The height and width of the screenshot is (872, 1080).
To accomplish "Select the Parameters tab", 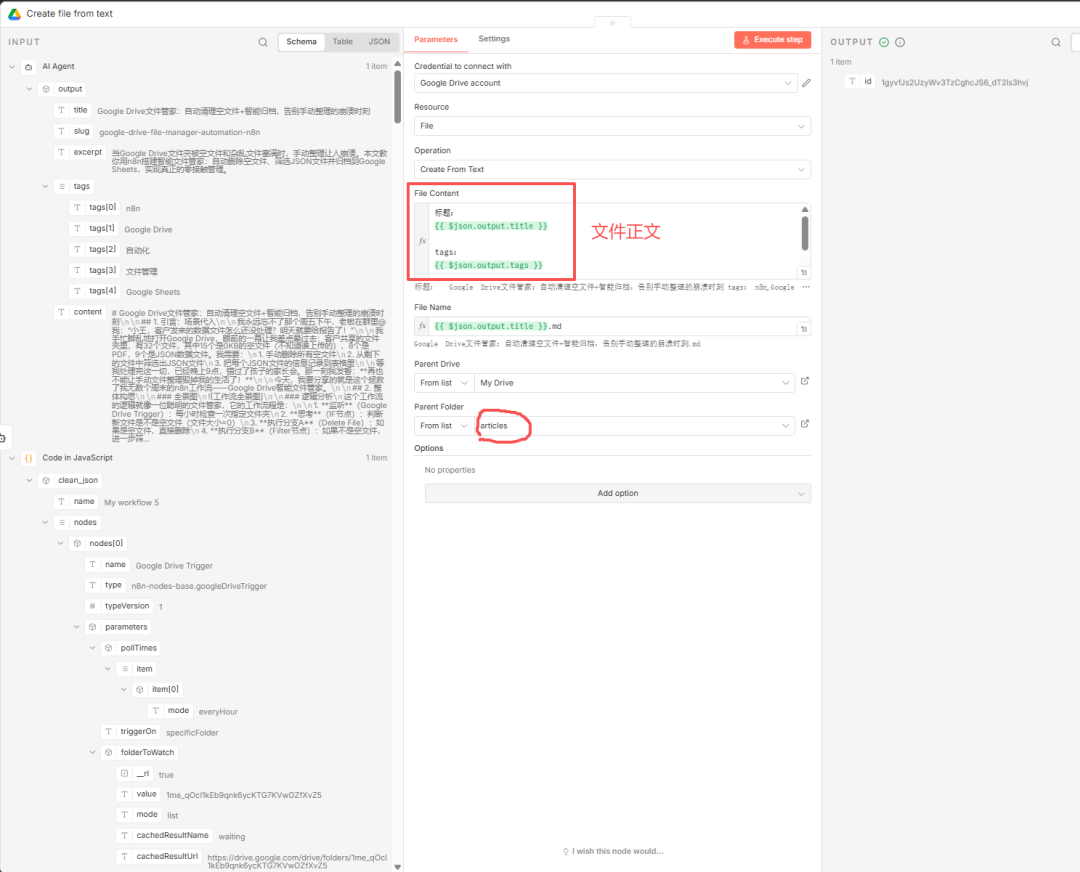I will point(436,39).
